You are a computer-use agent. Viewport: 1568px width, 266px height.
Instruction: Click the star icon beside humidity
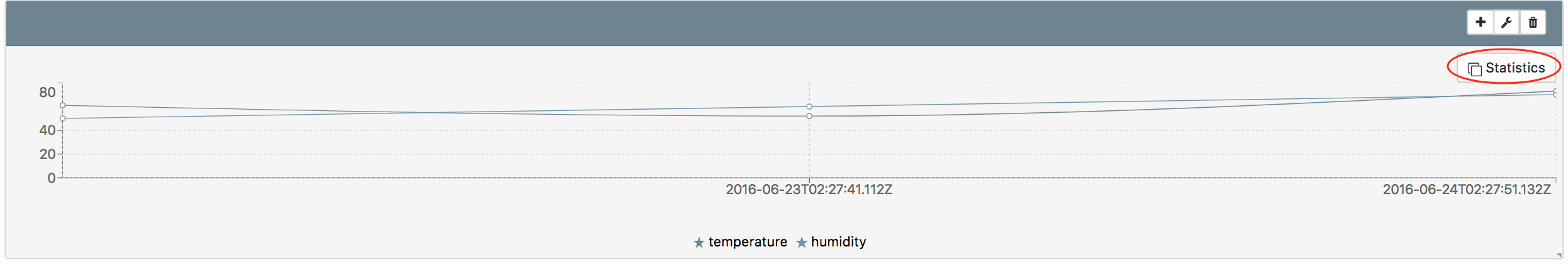[802, 243]
